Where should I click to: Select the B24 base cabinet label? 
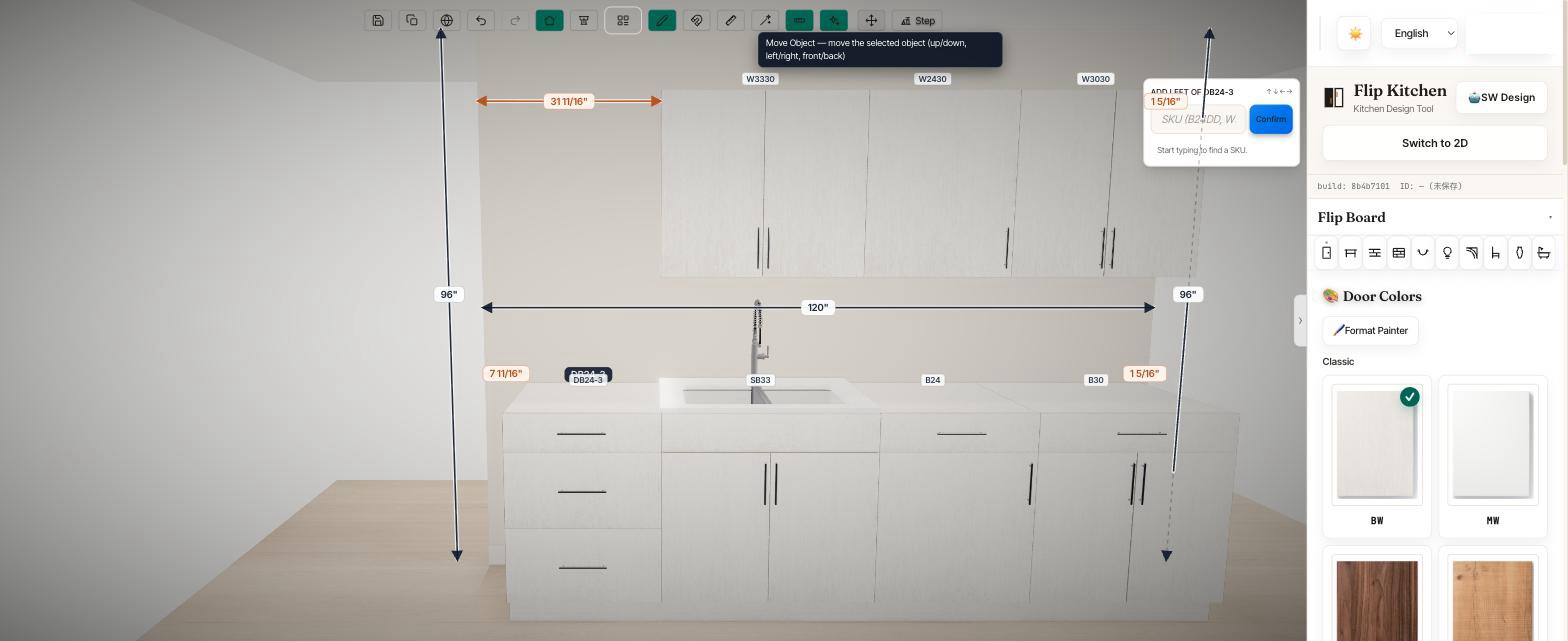[932, 380]
